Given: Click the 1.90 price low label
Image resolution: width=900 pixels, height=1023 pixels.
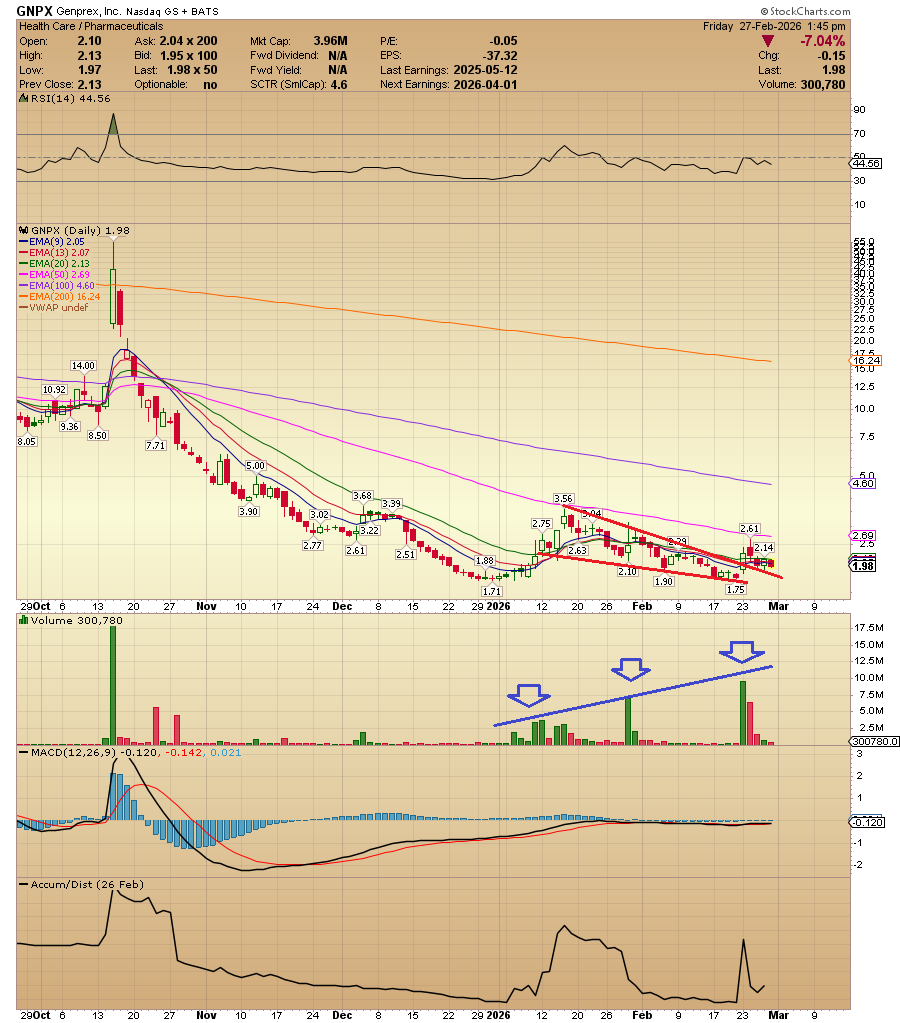Looking at the screenshot, I should pos(664,581).
